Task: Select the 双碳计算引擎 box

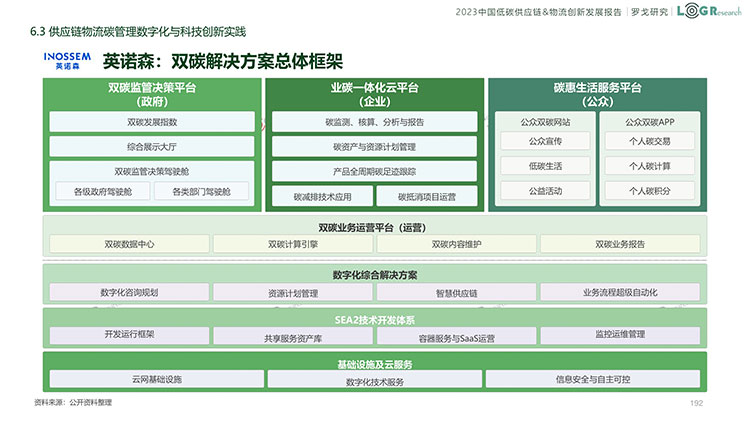Action: pos(293,244)
